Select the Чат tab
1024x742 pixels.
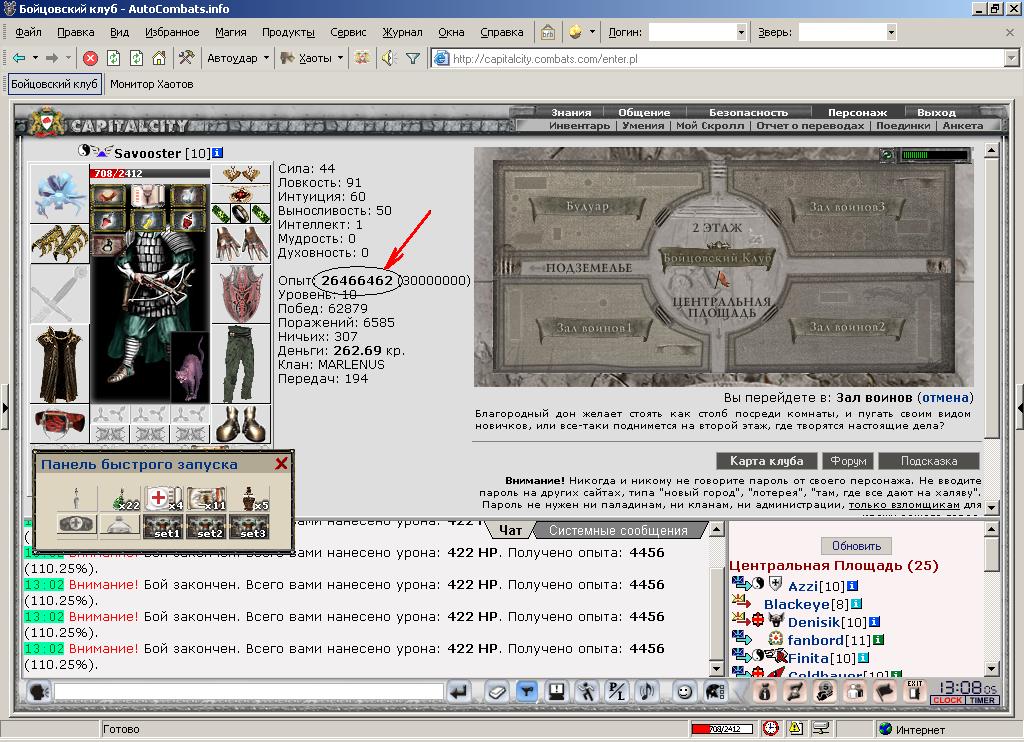pos(510,530)
